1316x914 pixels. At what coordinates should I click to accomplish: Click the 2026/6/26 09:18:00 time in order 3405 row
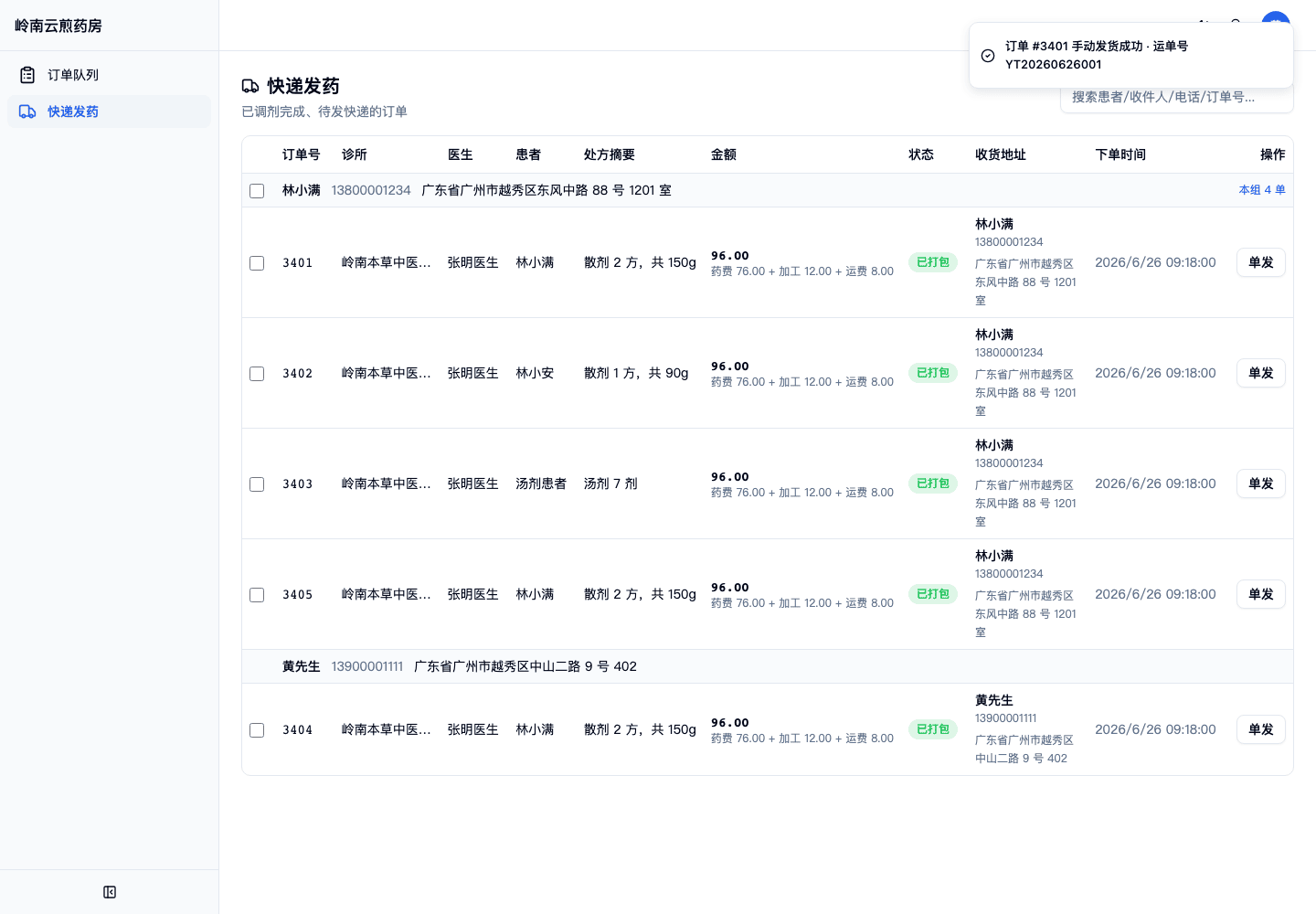pos(1155,594)
